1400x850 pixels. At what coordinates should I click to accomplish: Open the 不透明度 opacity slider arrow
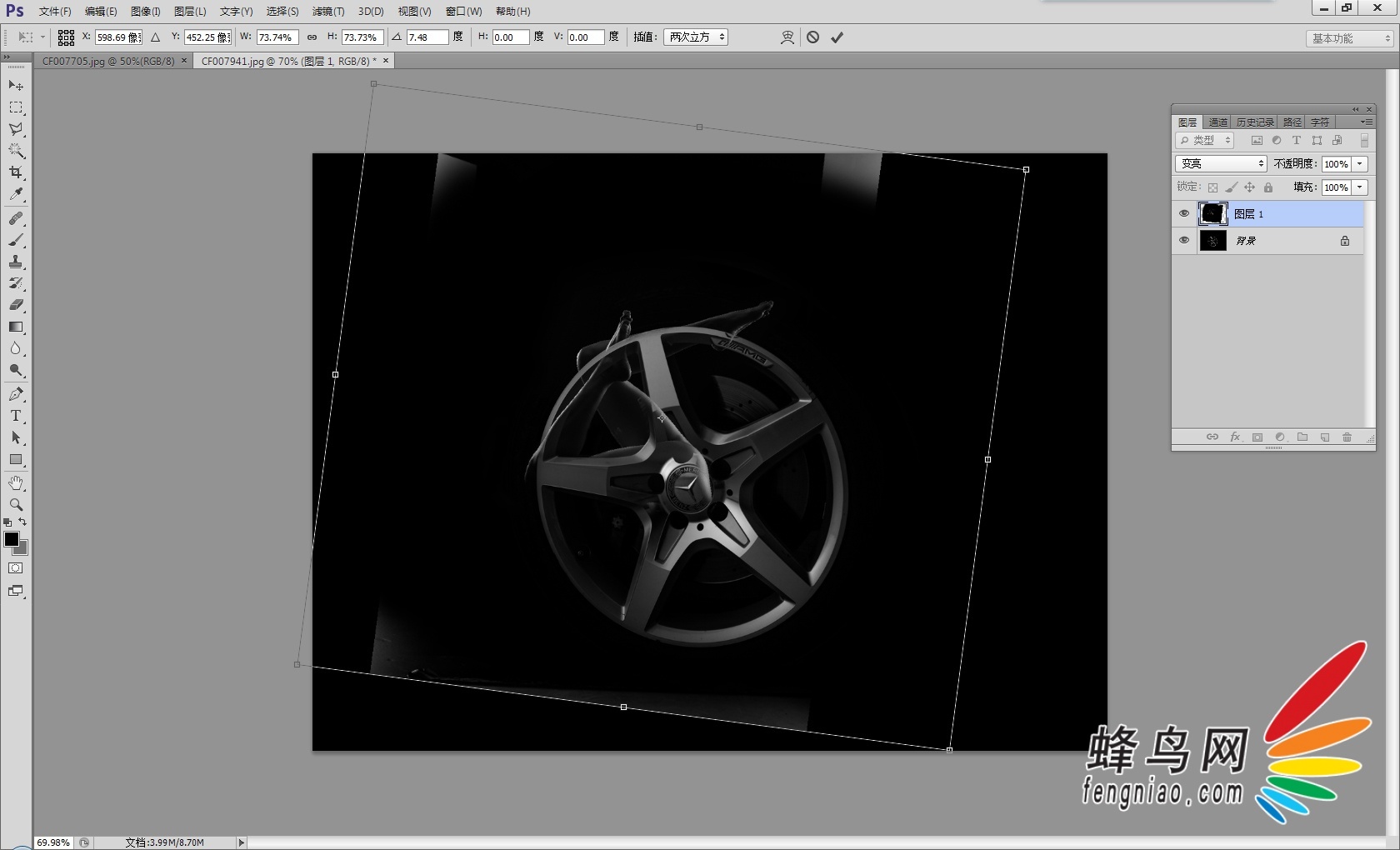(1360, 164)
